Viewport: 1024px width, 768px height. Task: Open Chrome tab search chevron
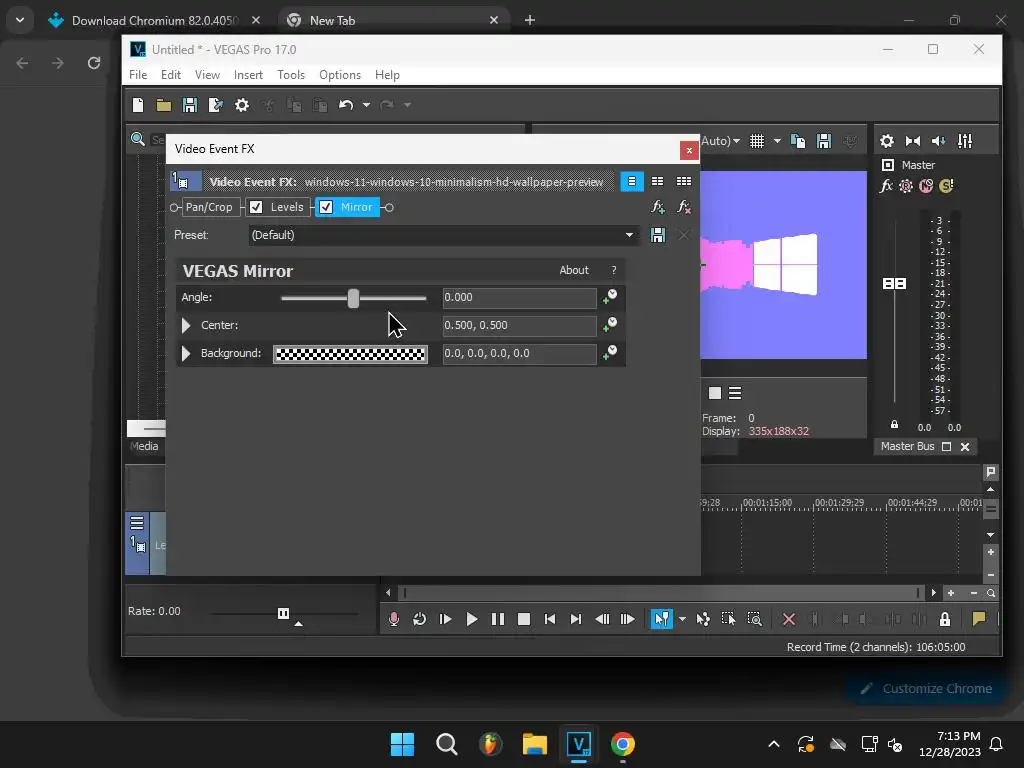pos(20,20)
